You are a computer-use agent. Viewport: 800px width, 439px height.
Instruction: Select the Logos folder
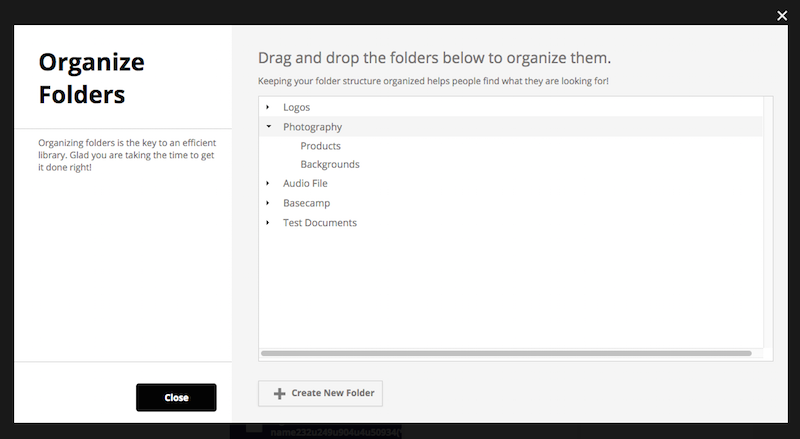(296, 107)
